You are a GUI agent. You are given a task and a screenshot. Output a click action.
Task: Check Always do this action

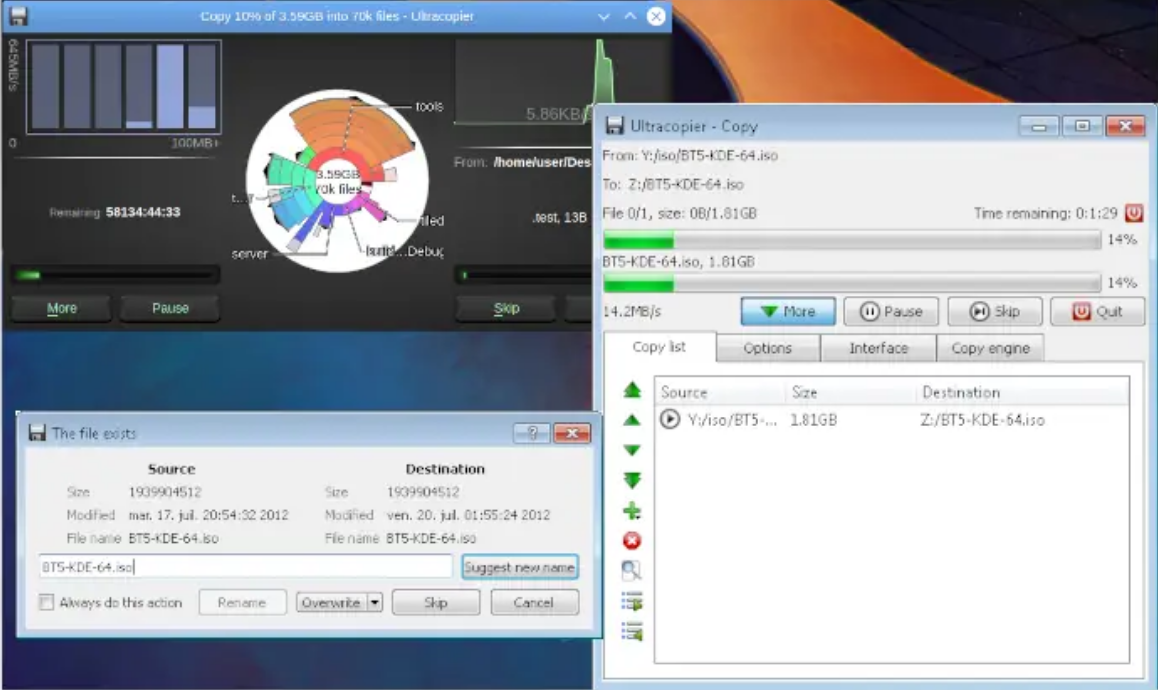[x=45, y=602]
